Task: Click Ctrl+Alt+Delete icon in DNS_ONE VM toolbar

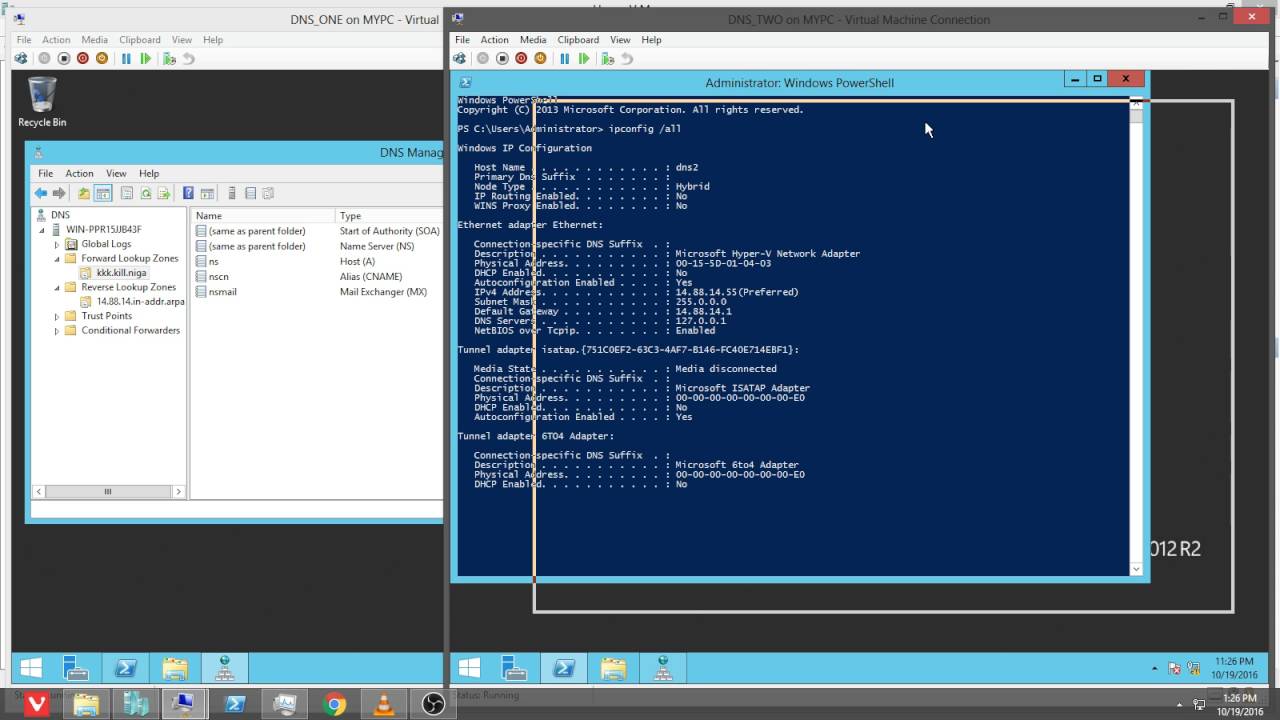Action: [22, 59]
